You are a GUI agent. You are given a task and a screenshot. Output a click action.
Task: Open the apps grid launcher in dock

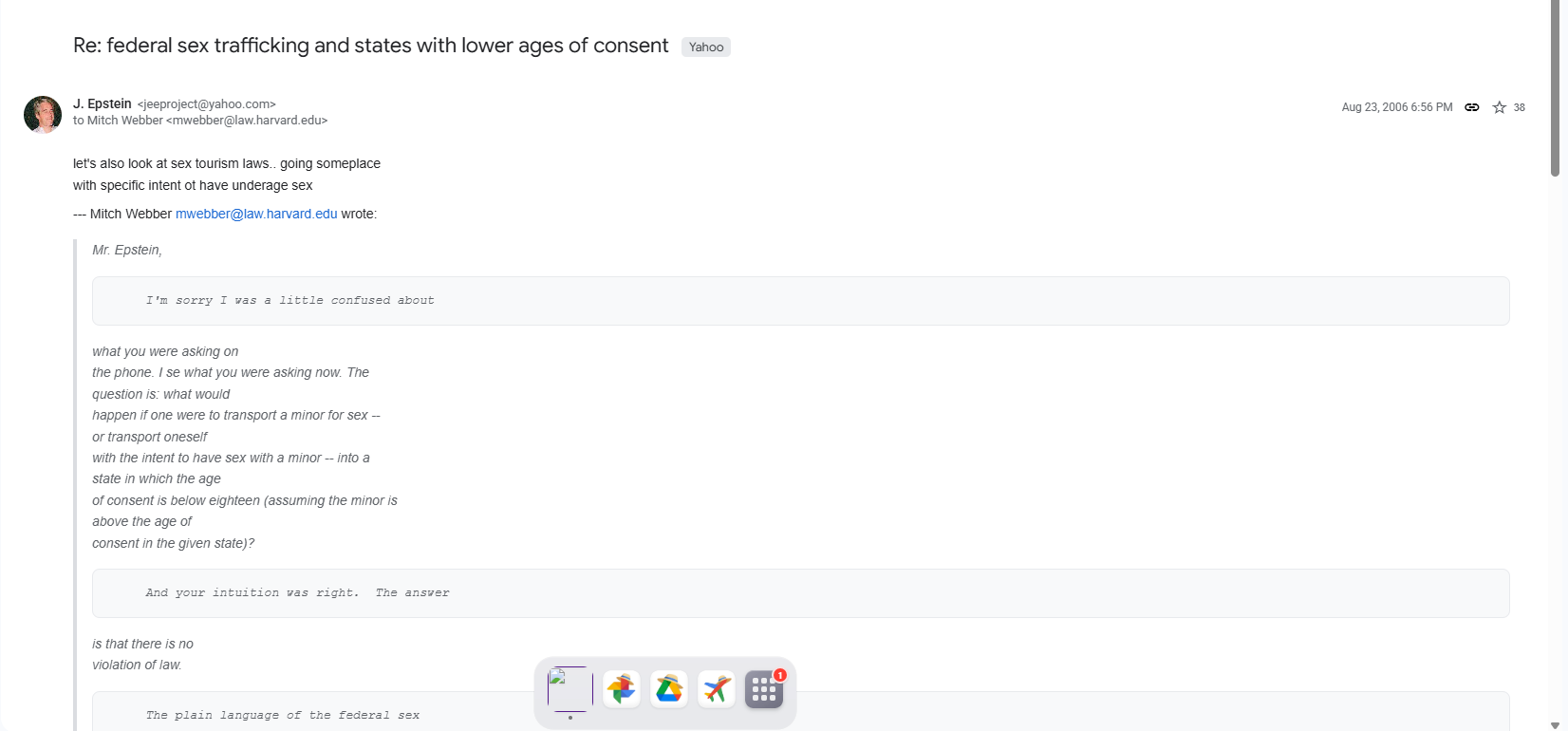tap(763, 690)
